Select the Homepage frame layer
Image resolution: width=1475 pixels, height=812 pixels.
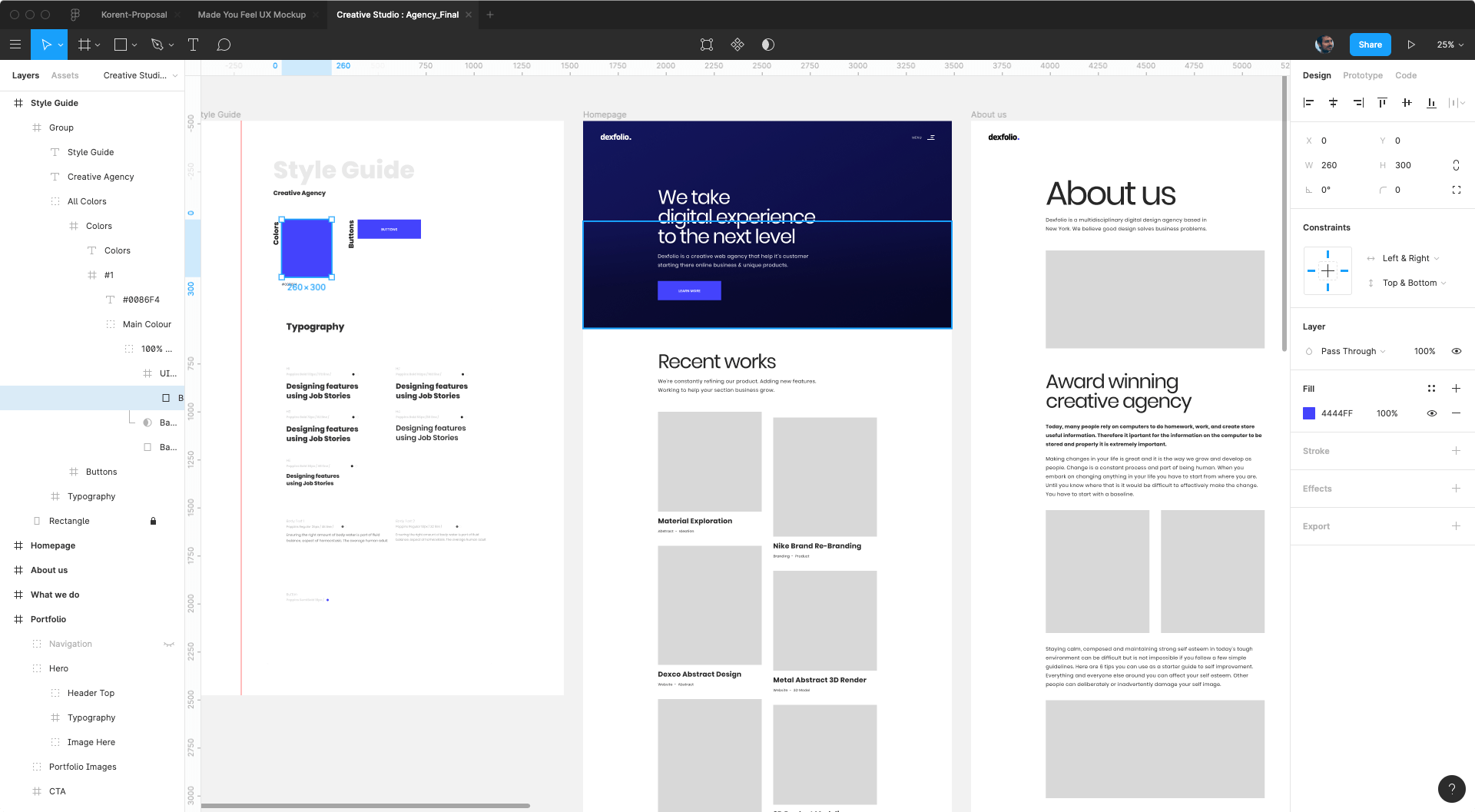pyautogui.click(x=53, y=545)
